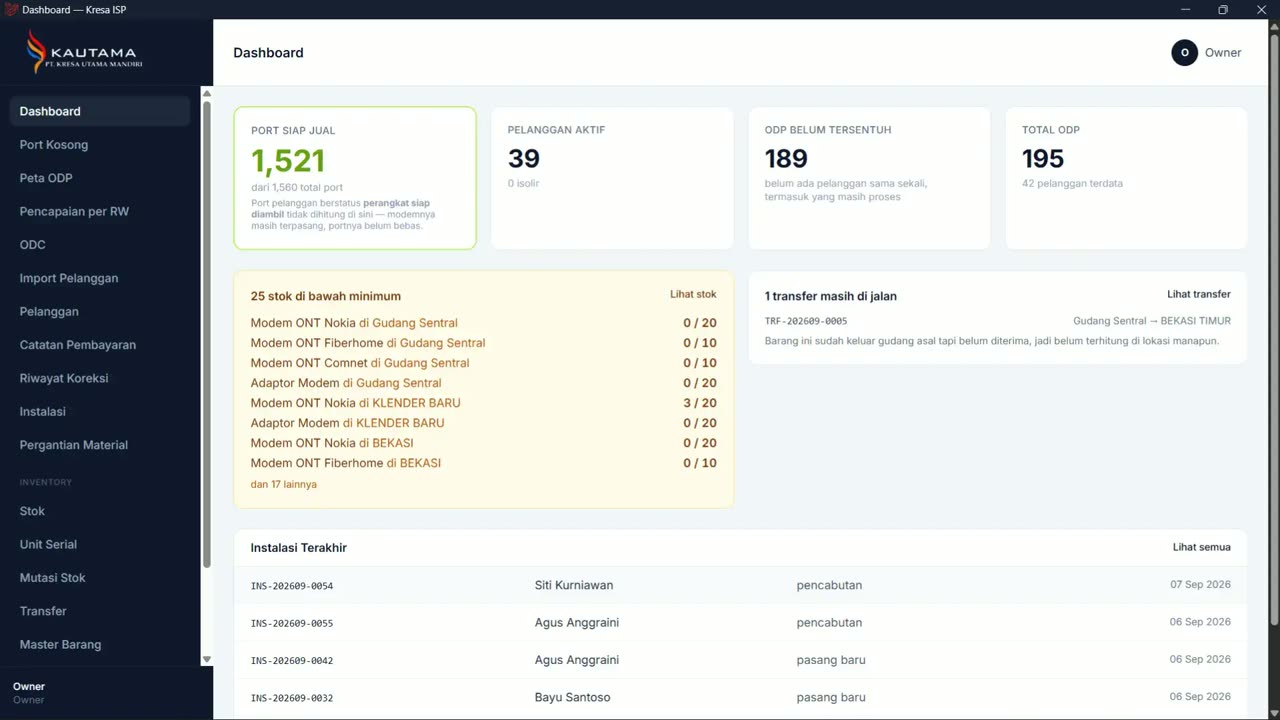Click the Owner avatar circle icon
This screenshot has width=1280, height=720.
[x=1184, y=53]
